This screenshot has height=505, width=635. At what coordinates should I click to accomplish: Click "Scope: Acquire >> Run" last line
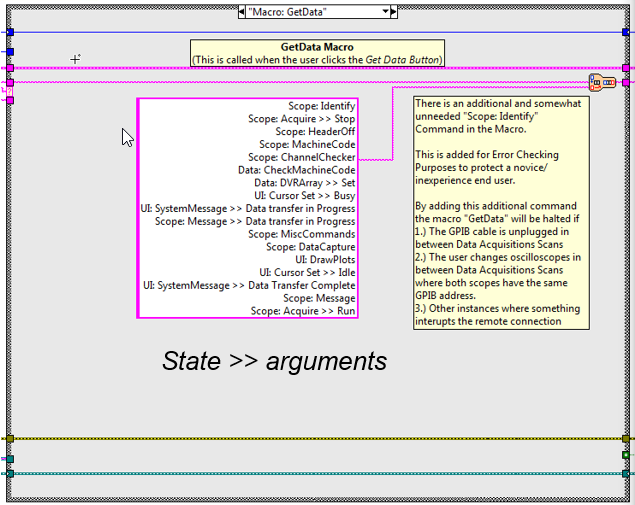[303, 311]
